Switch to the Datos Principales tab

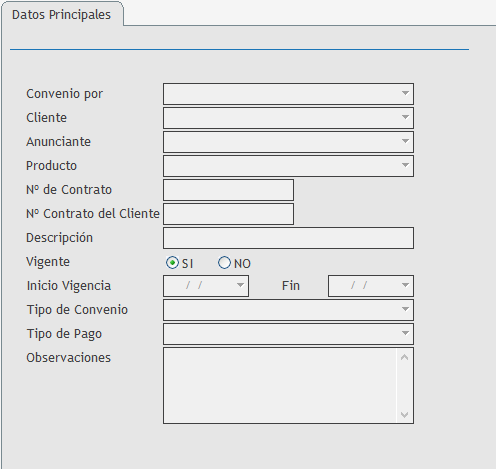pyautogui.click(x=61, y=15)
